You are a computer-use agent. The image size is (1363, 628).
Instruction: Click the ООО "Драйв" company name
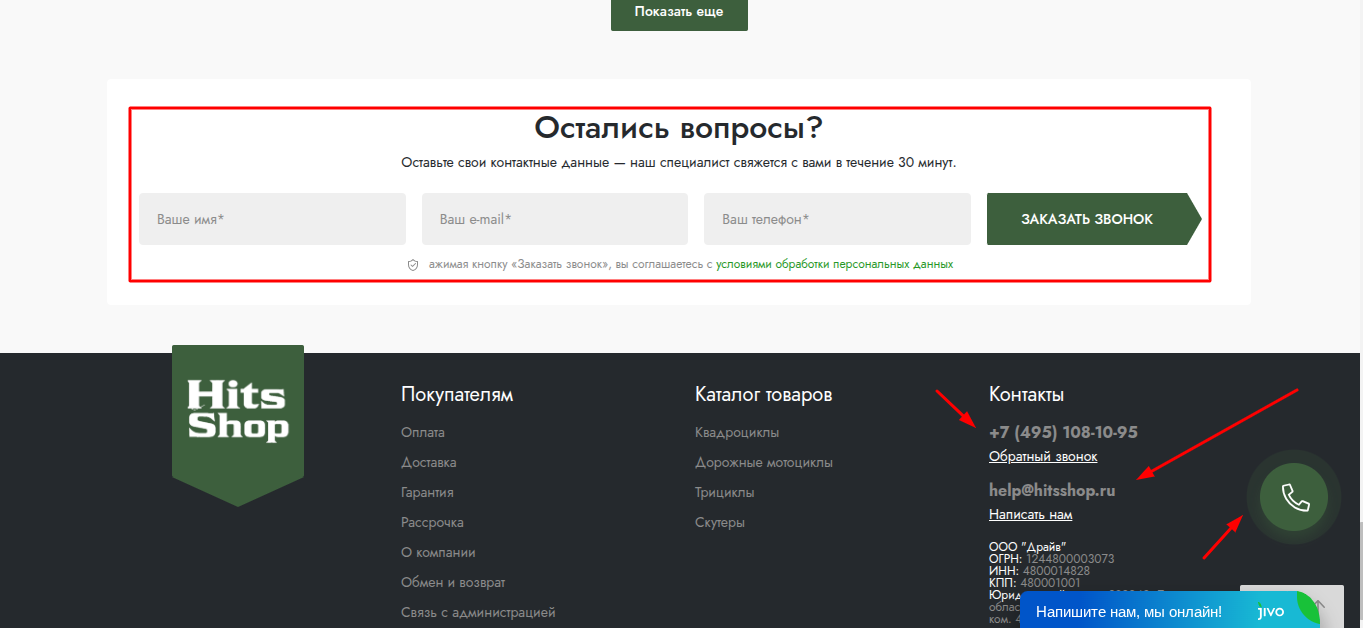pos(1028,546)
